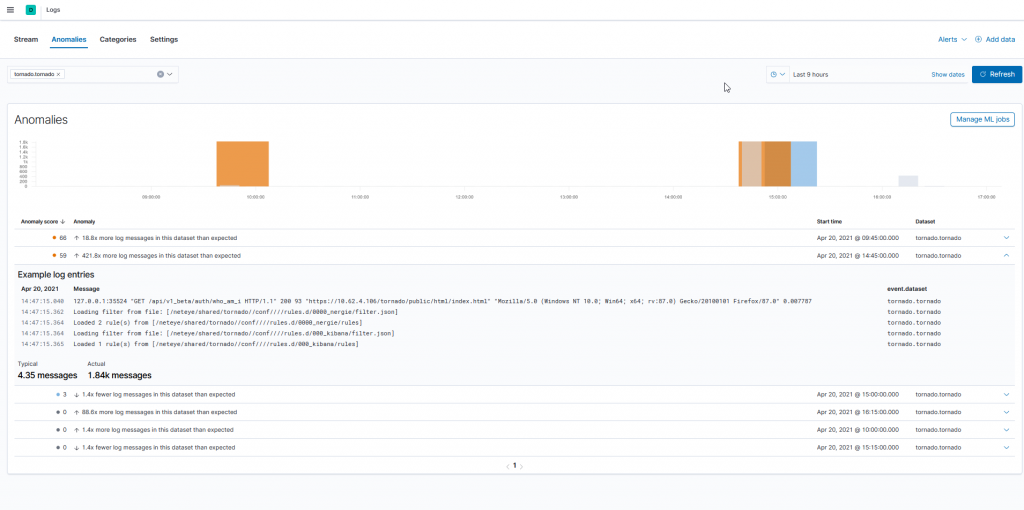The image size is (1024, 510).
Task: Open the Settings tab
Action: click(164, 39)
